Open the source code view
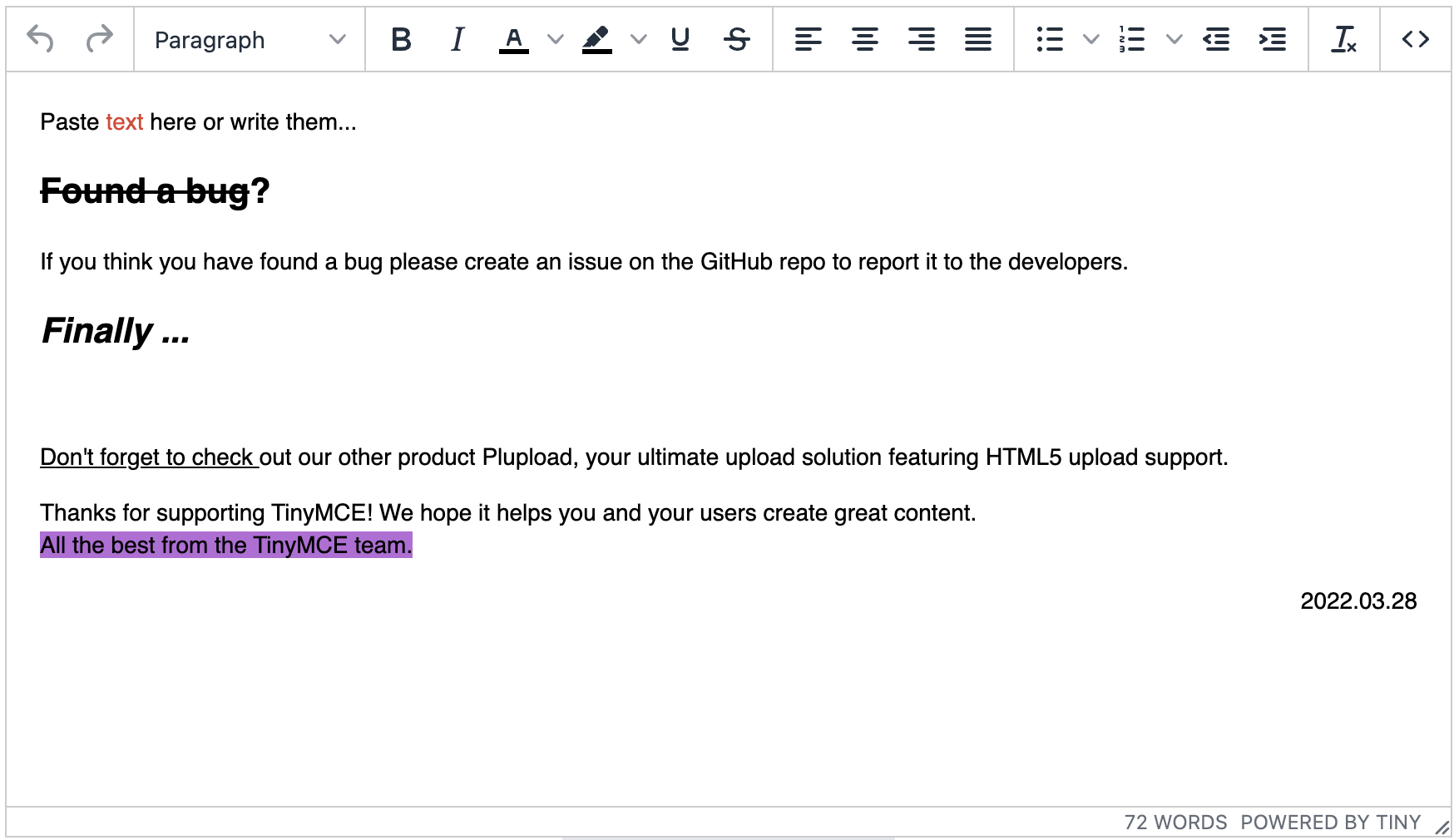 pos(1416,39)
